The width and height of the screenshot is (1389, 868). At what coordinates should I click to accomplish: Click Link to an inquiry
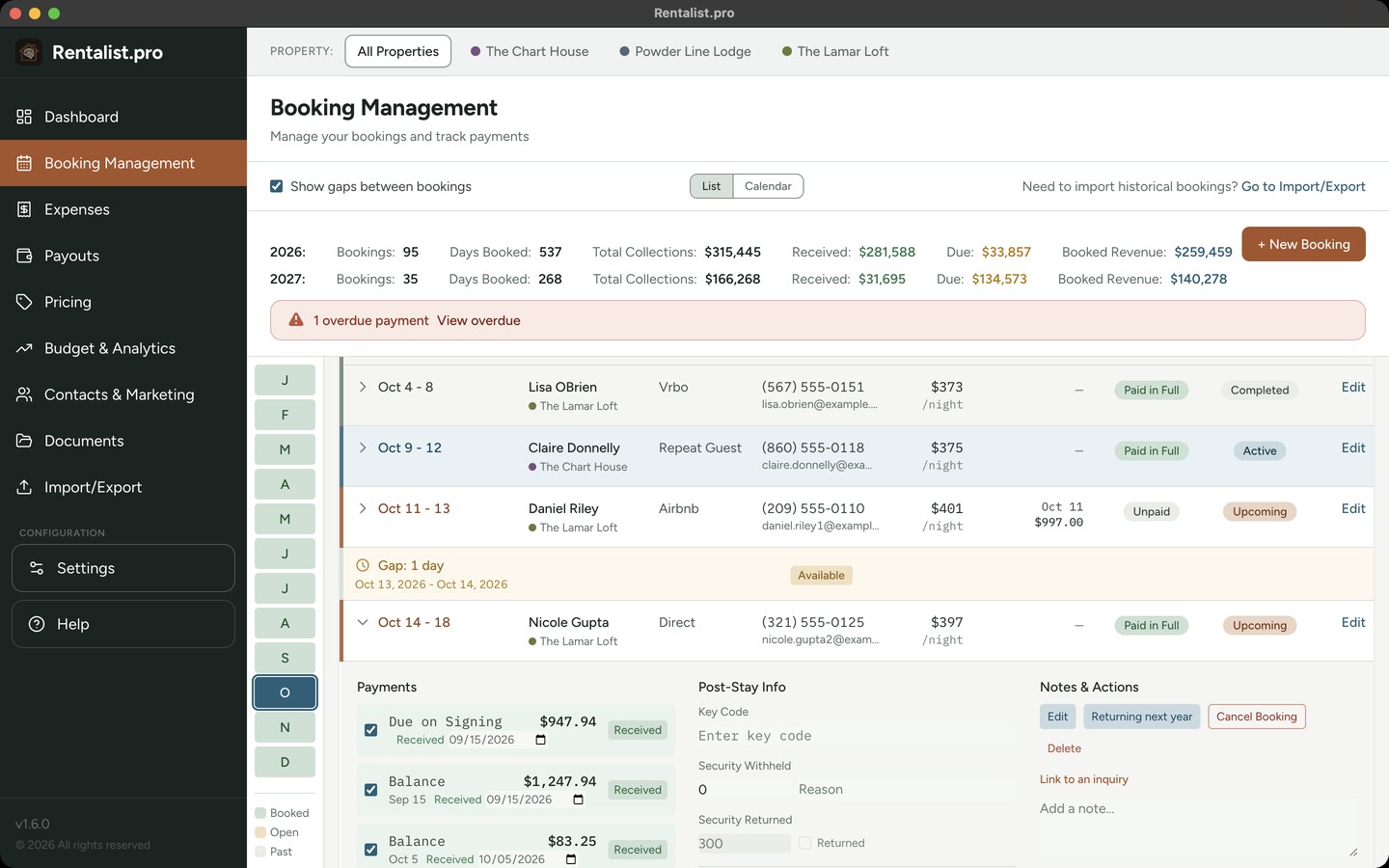pyautogui.click(x=1084, y=779)
